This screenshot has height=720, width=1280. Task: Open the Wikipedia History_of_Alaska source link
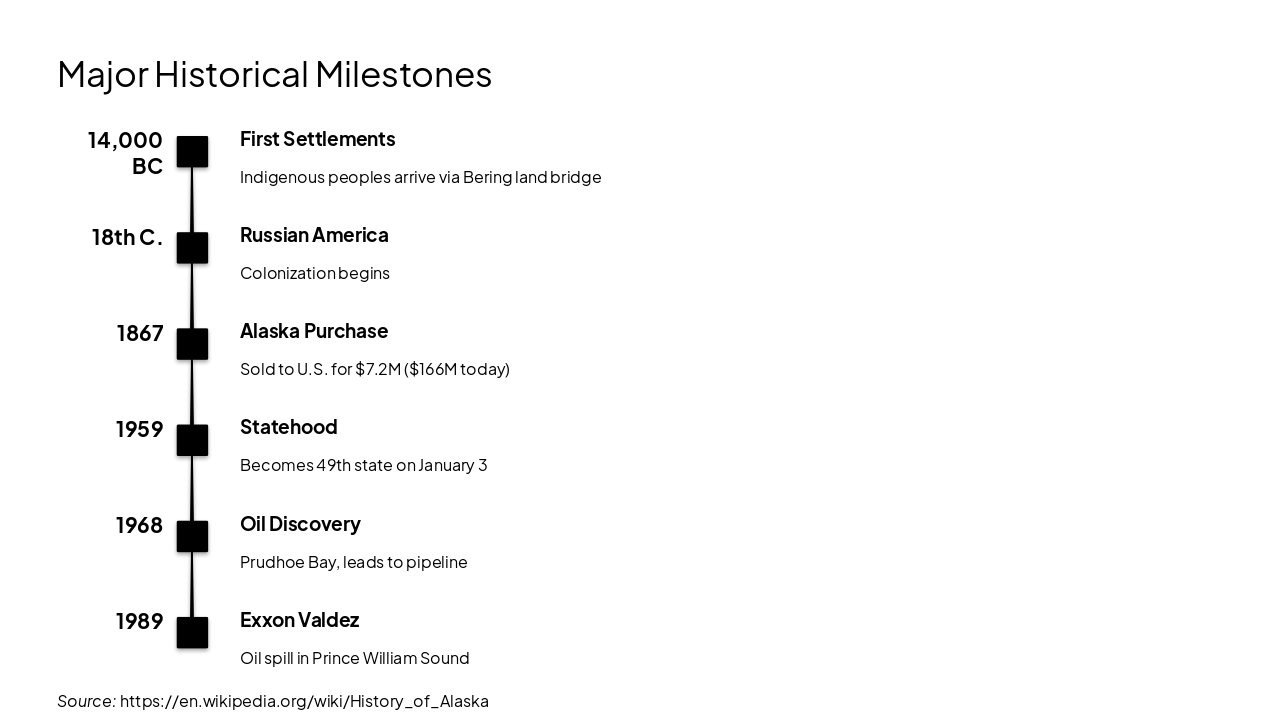[304, 701]
